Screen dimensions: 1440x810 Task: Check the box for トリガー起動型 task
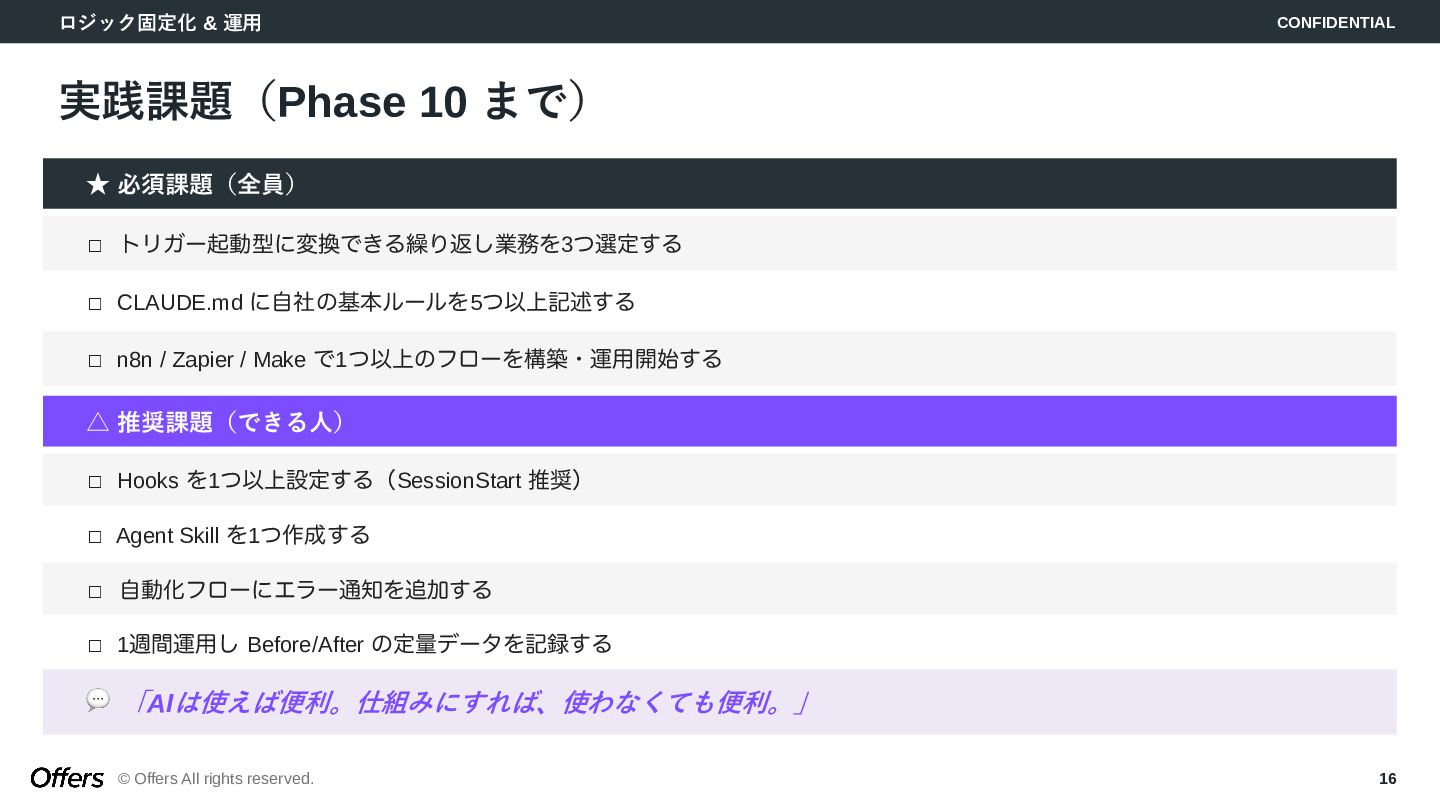(95, 246)
